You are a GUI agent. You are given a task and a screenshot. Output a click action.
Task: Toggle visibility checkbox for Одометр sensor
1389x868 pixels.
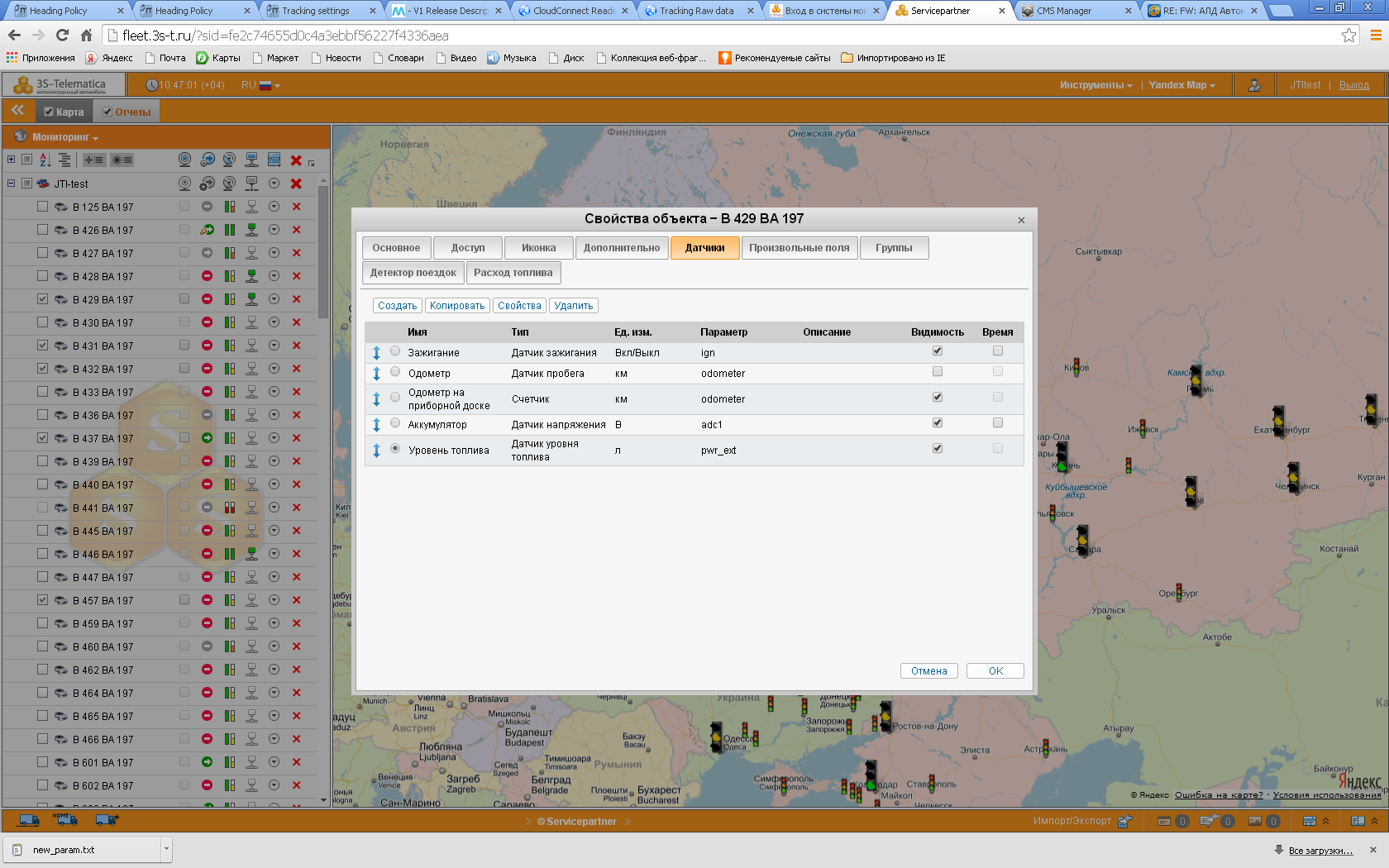click(x=937, y=372)
